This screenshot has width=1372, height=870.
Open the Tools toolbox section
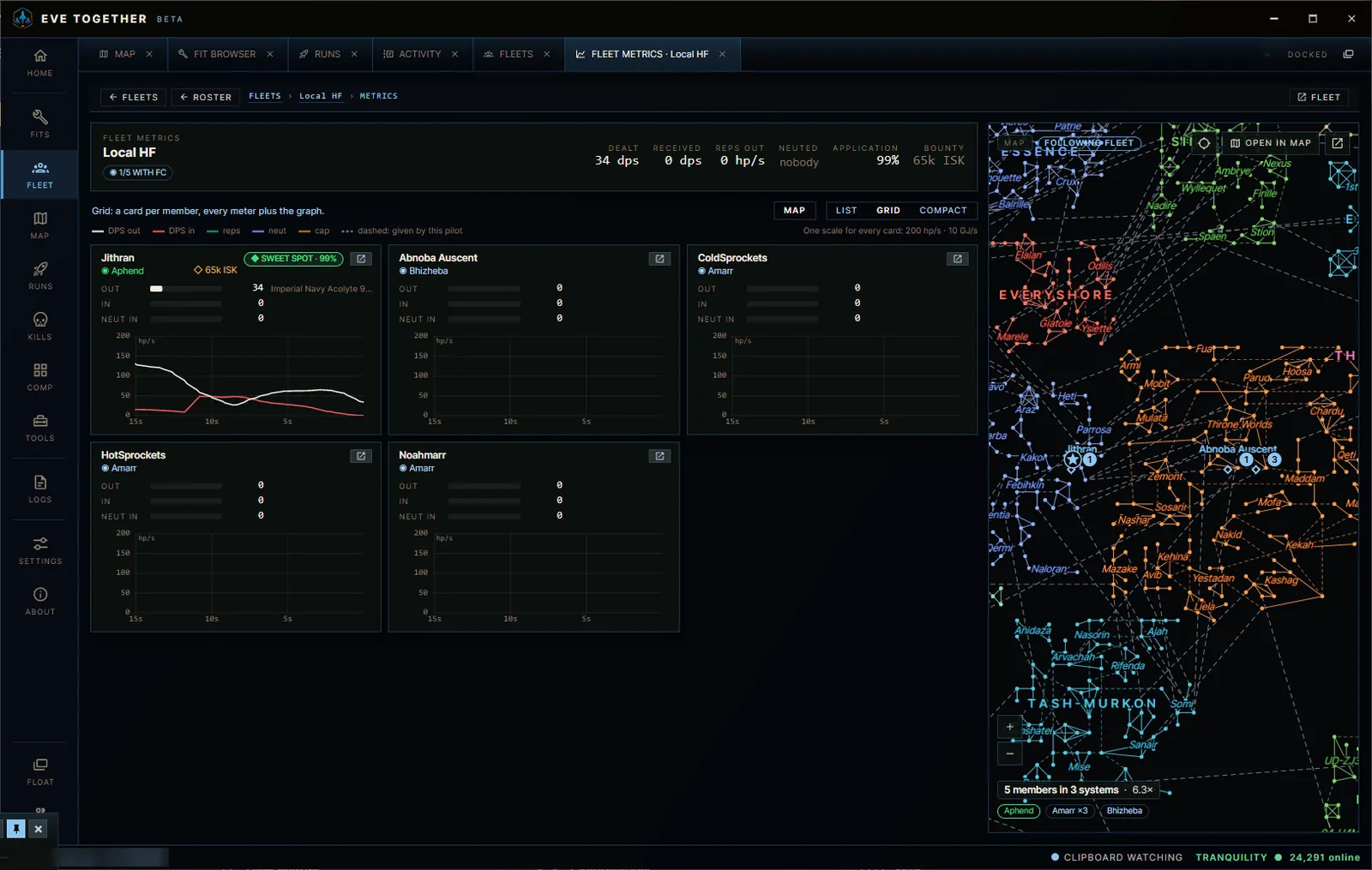coord(39,428)
